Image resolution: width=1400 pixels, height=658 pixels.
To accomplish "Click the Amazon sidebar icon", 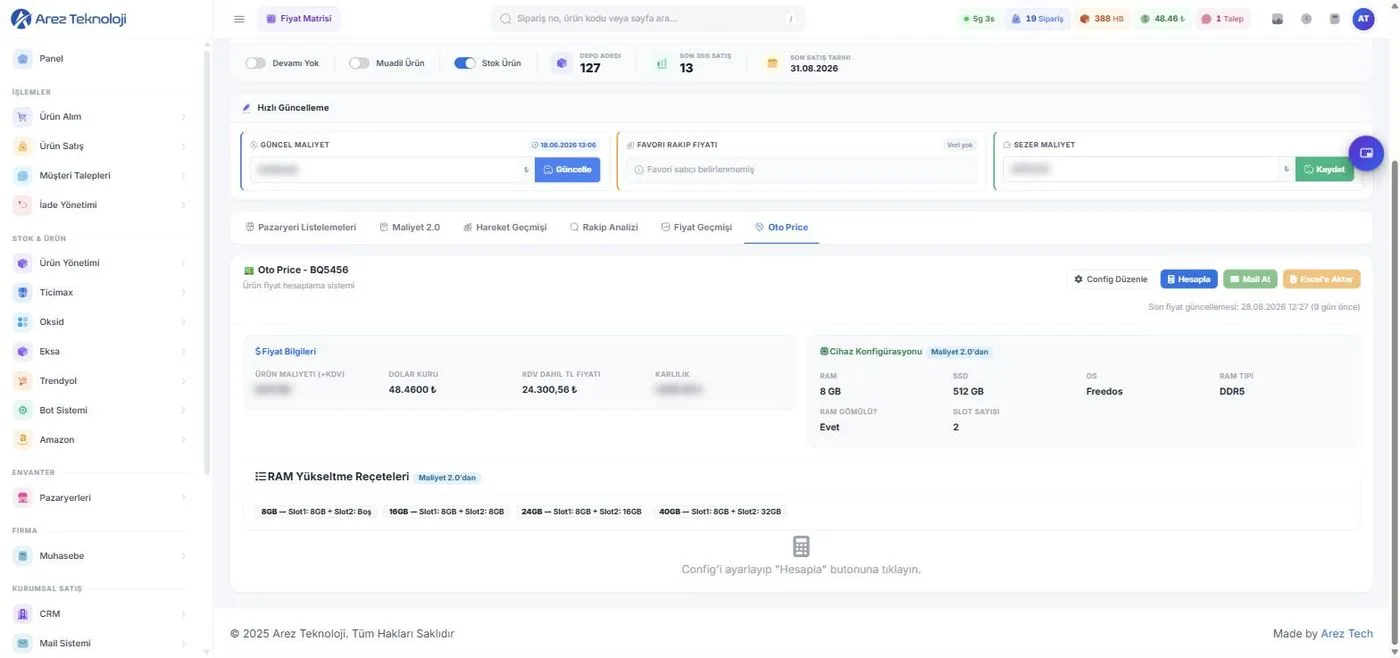I will point(23,440).
